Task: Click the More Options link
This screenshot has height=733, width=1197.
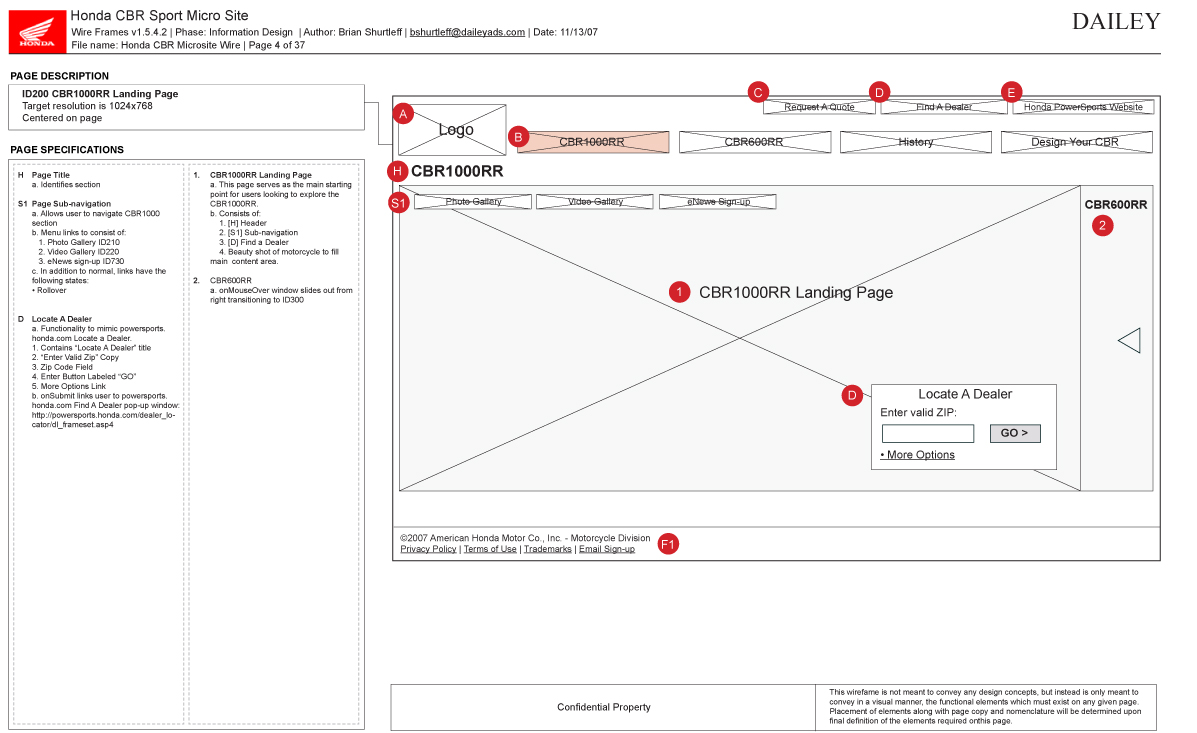Action: point(919,455)
